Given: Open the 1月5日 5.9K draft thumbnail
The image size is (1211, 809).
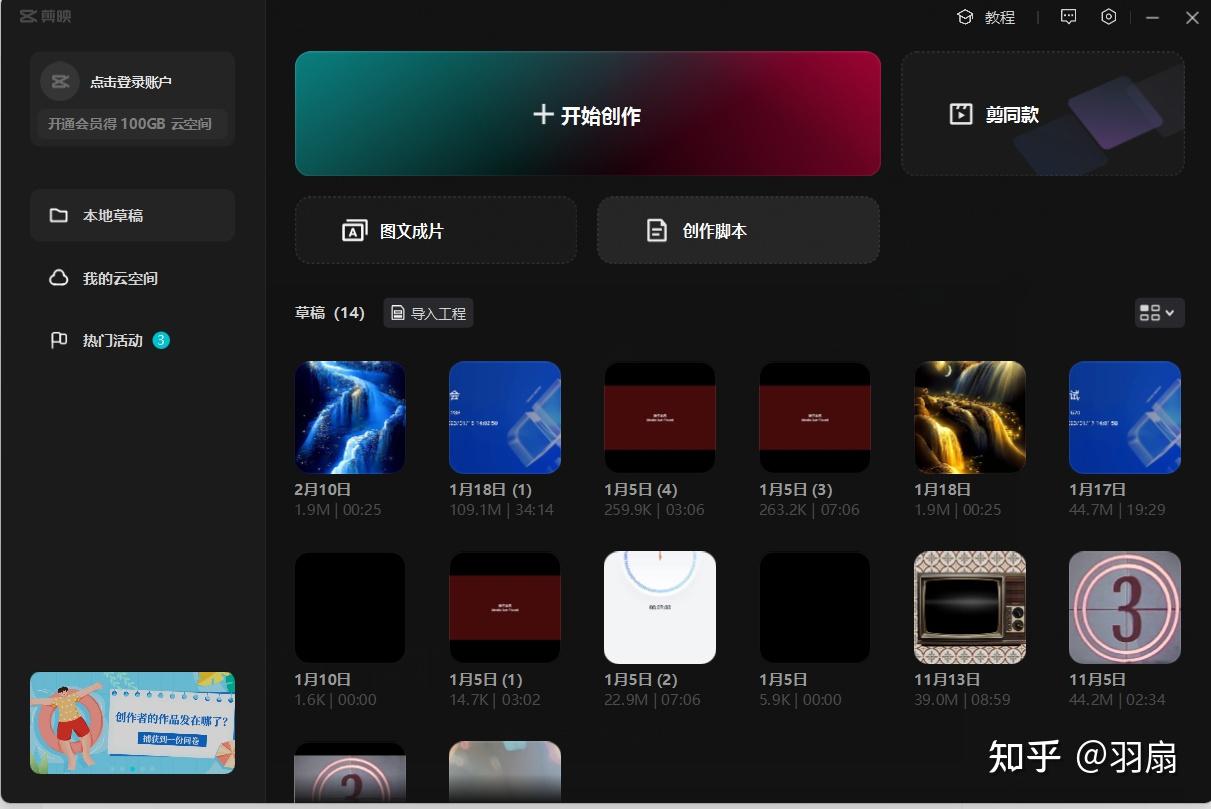Looking at the screenshot, I should tap(815, 607).
